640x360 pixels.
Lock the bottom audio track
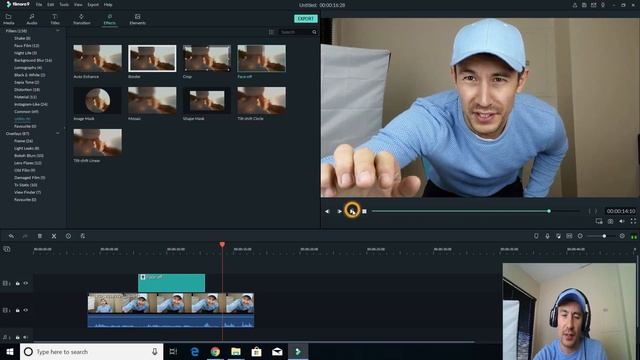pos(18,337)
